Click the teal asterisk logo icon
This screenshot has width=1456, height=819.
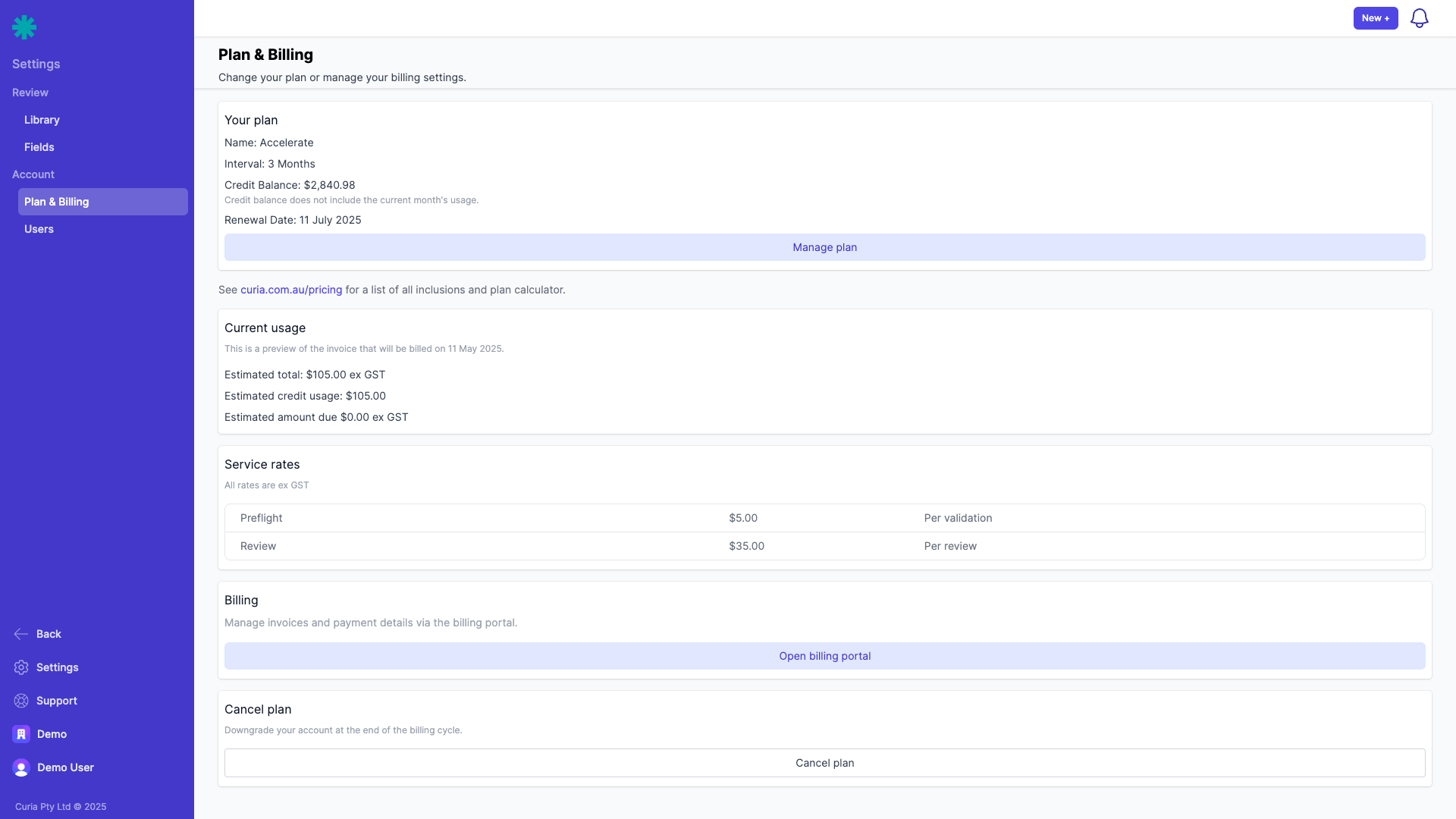[x=24, y=27]
